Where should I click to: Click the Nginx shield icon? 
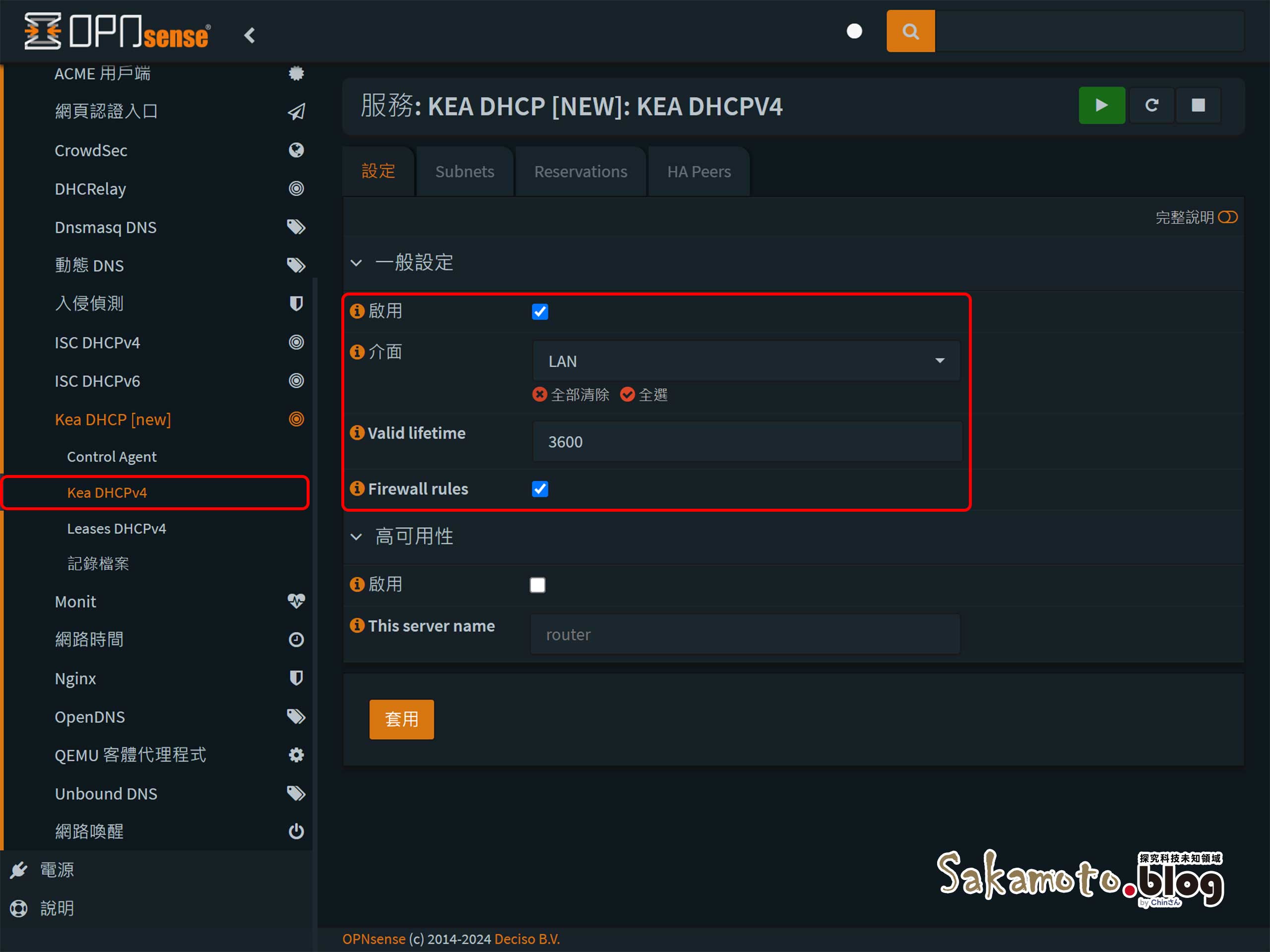(x=296, y=678)
